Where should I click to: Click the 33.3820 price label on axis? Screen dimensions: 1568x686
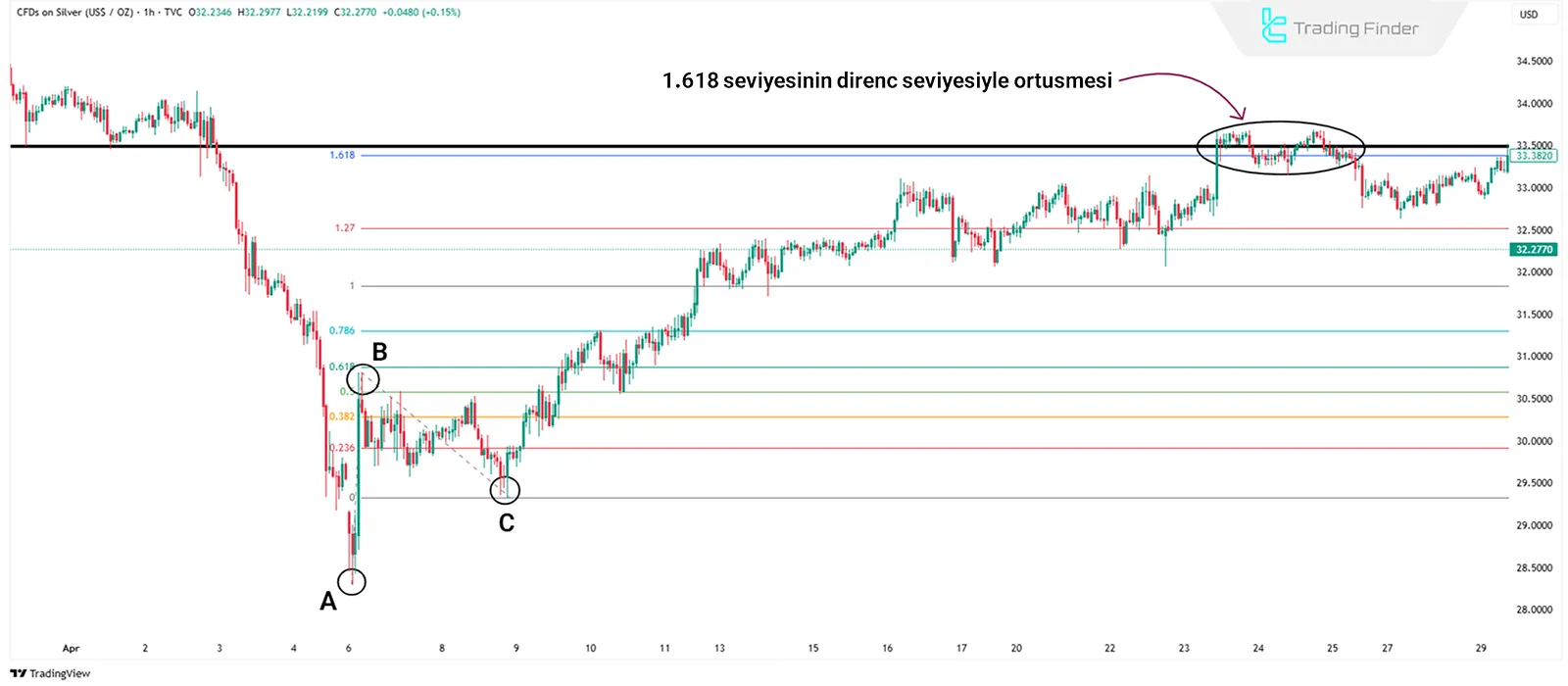pos(1534,156)
